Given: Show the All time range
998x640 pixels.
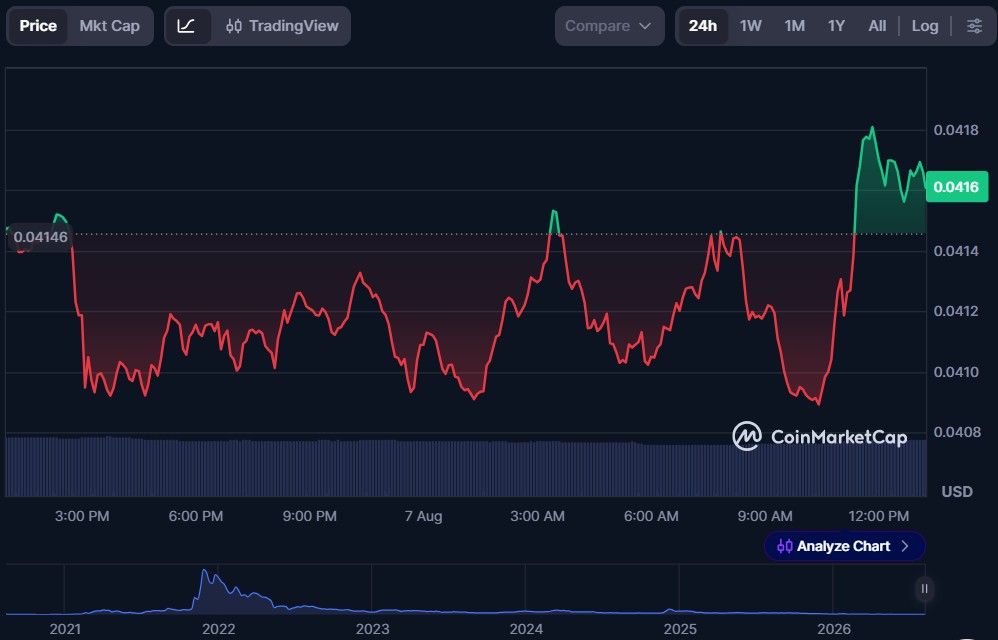Looking at the screenshot, I should point(877,26).
